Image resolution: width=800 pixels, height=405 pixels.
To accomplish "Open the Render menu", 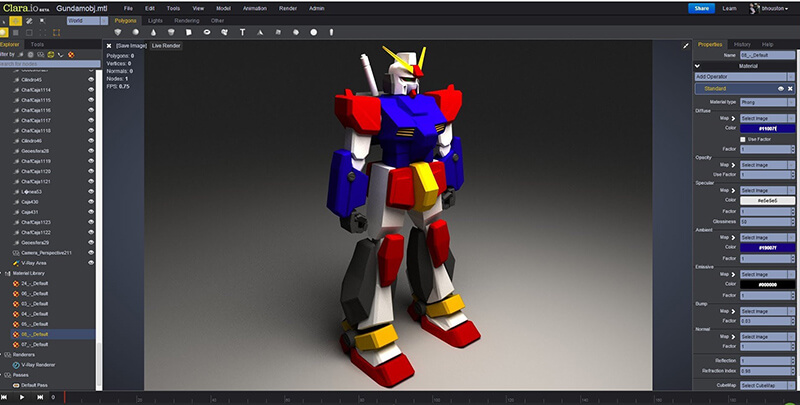I will [x=288, y=9].
